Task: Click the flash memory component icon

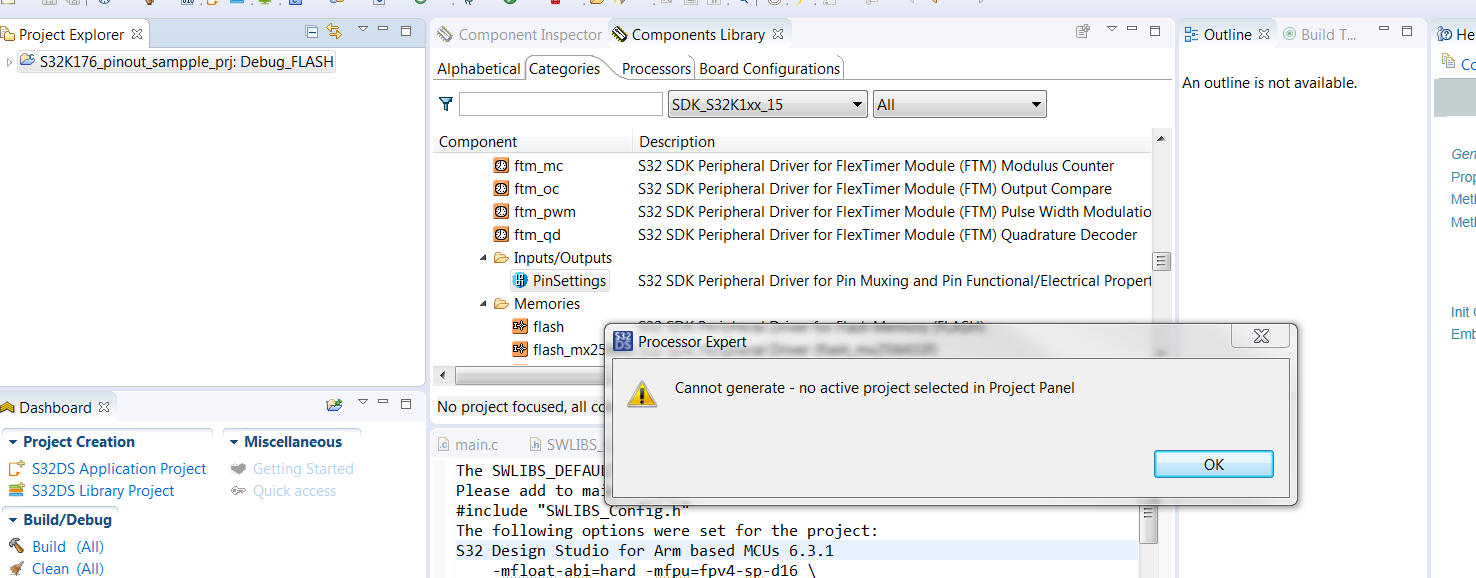Action: [520, 327]
